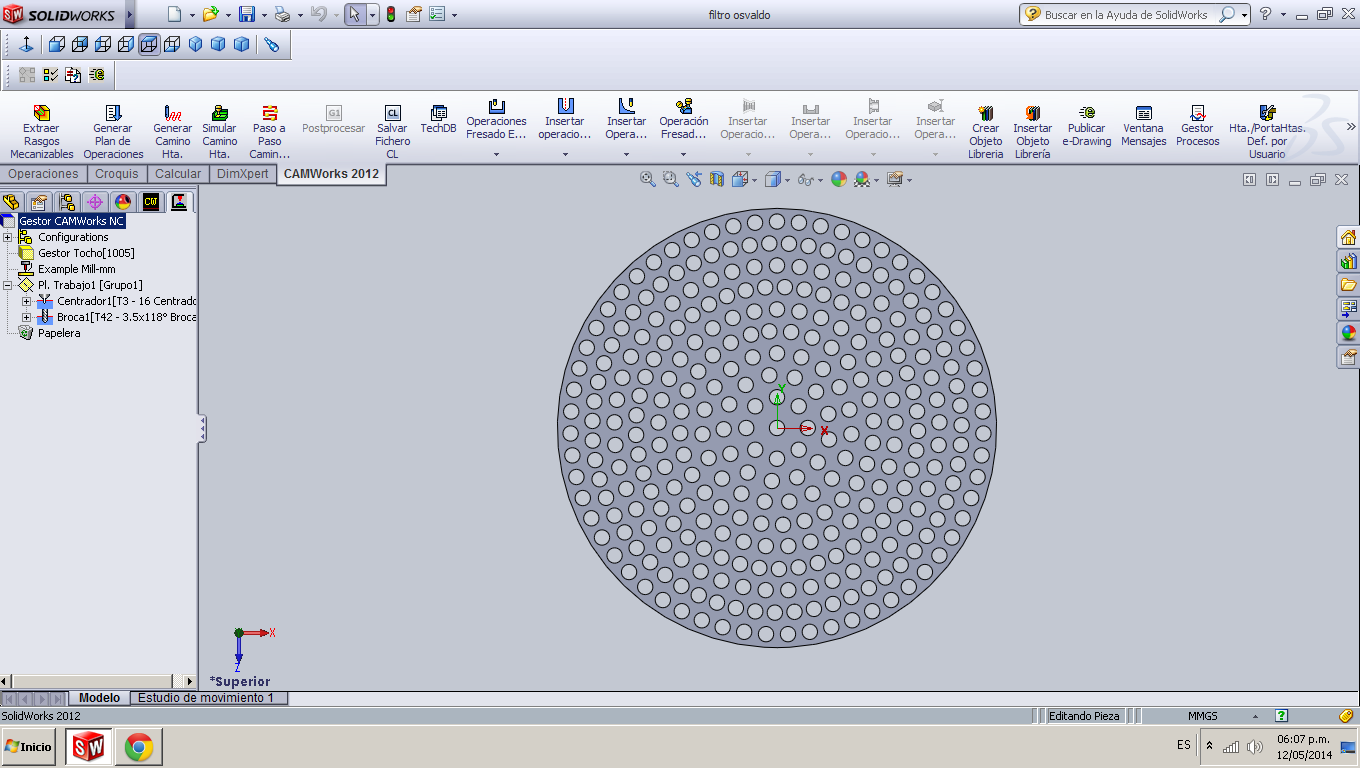Open Gestor Procesos

[1197, 125]
